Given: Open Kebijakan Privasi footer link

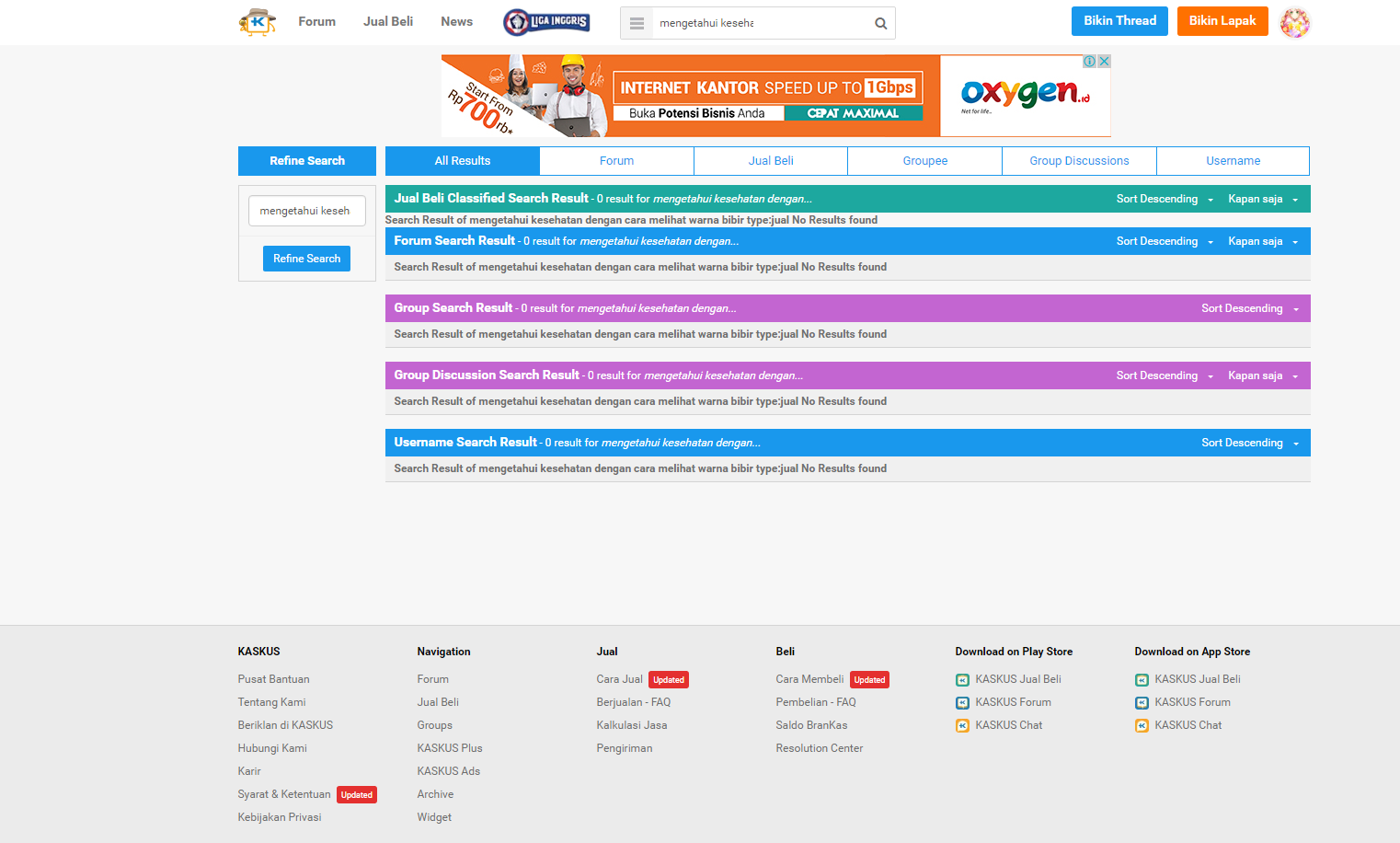Looking at the screenshot, I should [x=280, y=817].
